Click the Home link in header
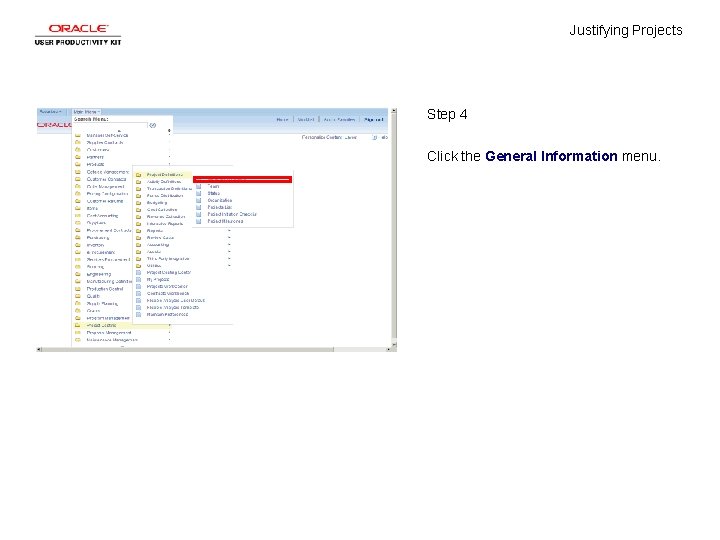This screenshot has height=540, width=720. pyautogui.click(x=282, y=119)
